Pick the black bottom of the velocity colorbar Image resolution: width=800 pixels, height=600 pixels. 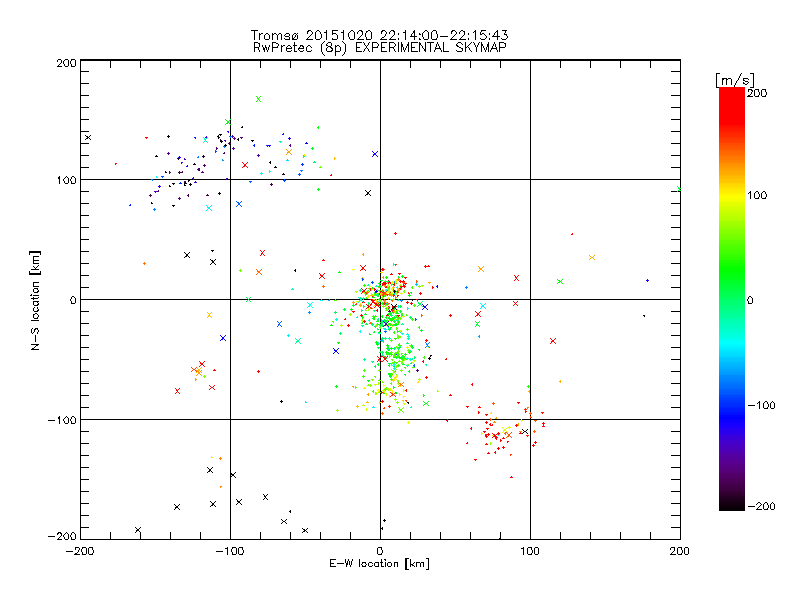pos(732,503)
